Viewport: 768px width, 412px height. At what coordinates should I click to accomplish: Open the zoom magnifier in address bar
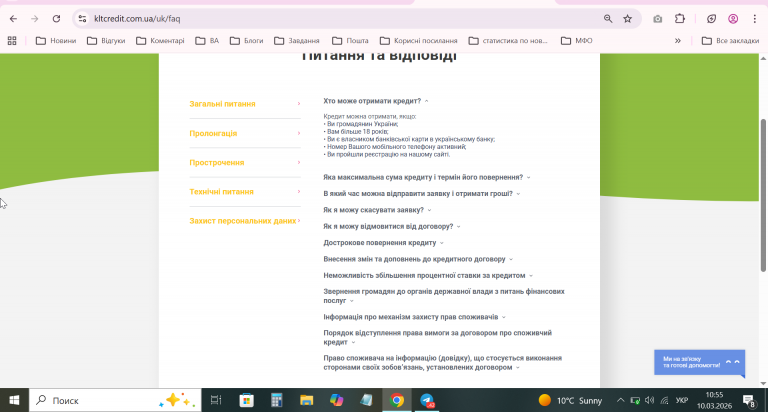608,19
